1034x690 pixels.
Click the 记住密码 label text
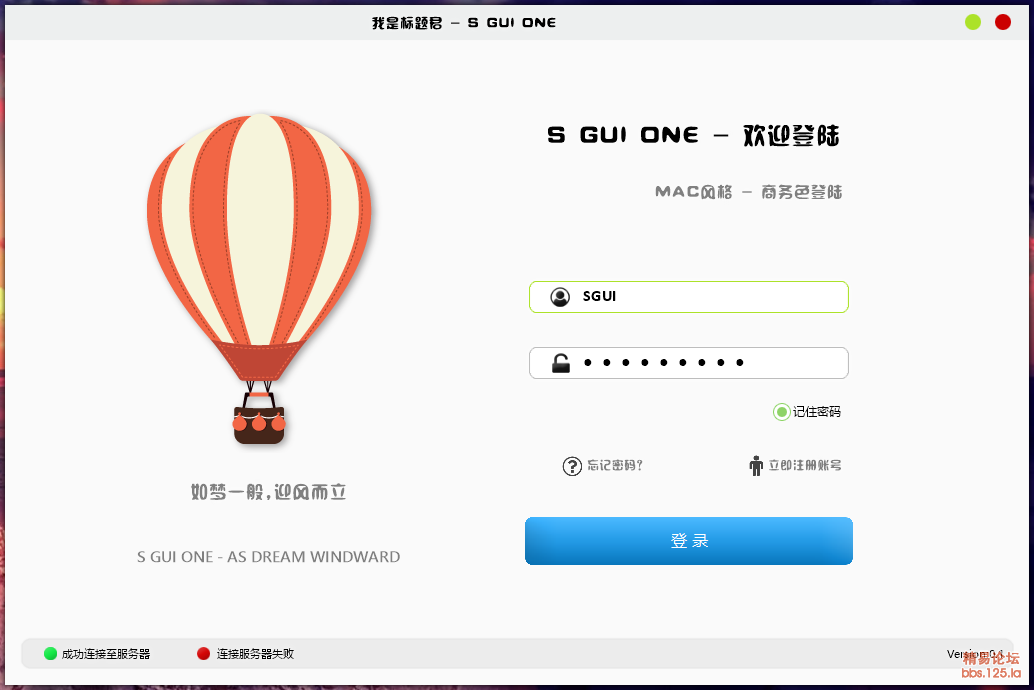816,412
